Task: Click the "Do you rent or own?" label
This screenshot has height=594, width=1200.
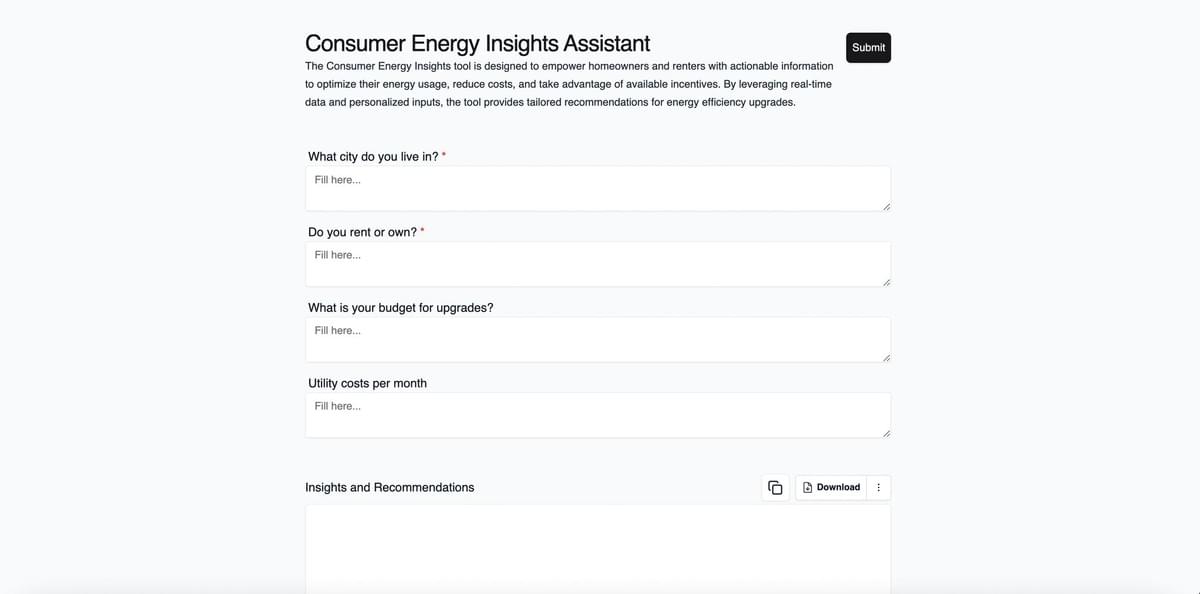Action: (x=362, y=232)
